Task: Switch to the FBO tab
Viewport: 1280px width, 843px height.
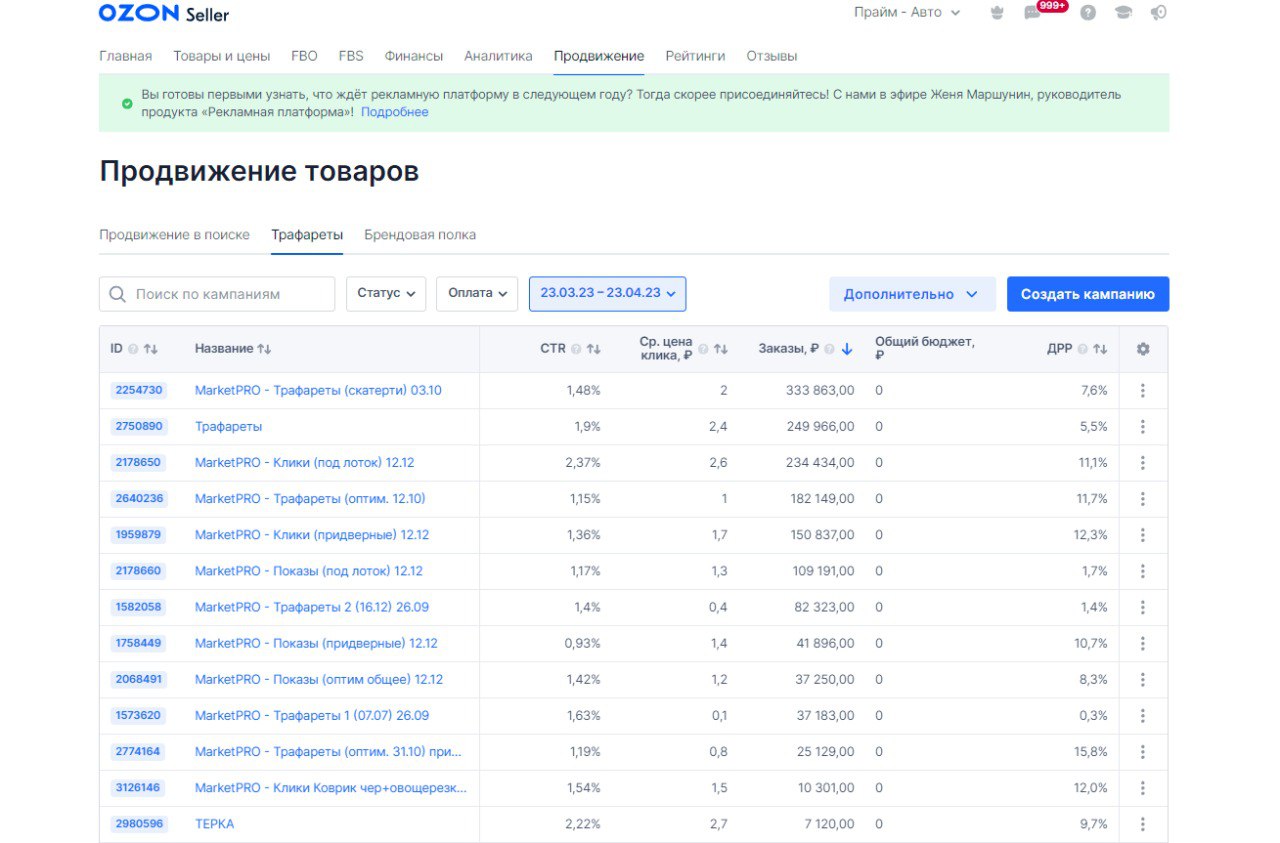Action: click(304, 56)
